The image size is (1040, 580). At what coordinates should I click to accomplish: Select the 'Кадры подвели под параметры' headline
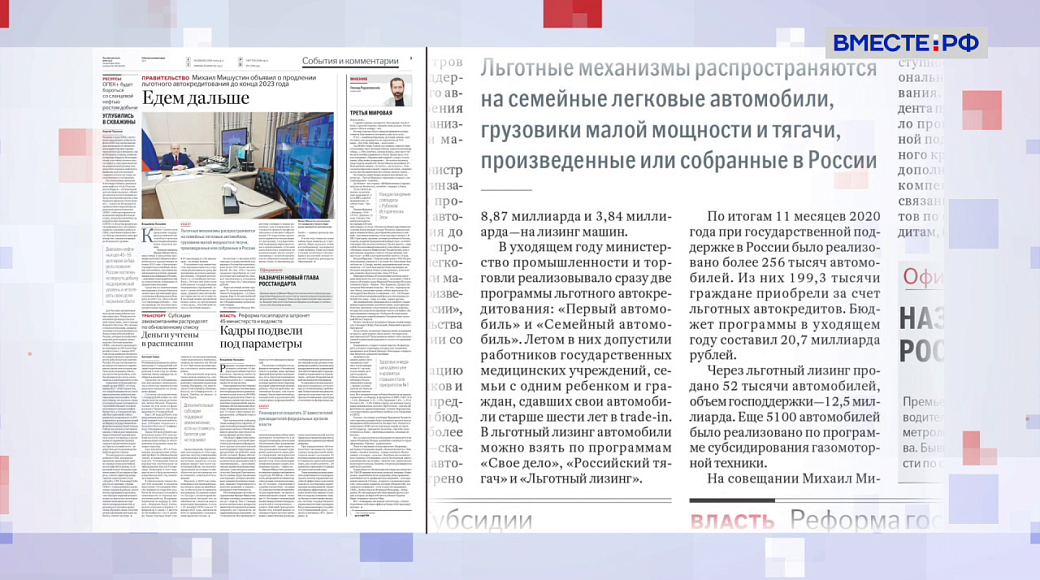261,337
